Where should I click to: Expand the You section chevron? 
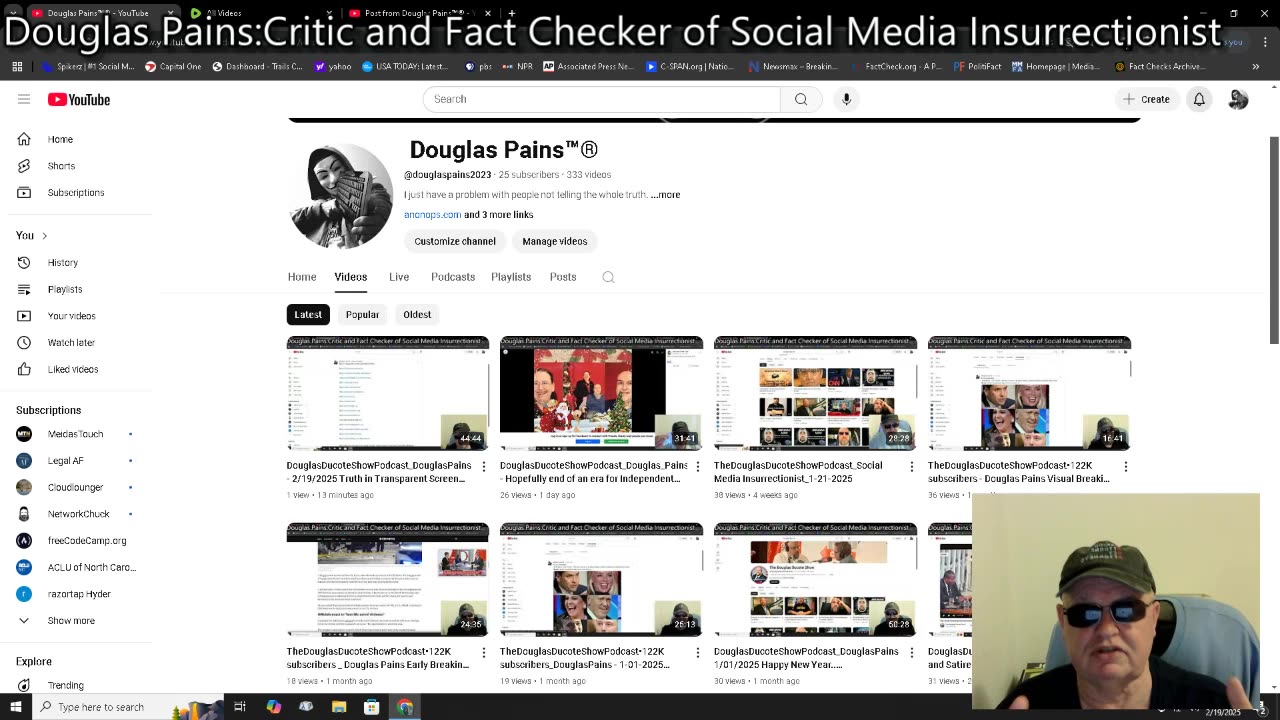click(44, 235)
